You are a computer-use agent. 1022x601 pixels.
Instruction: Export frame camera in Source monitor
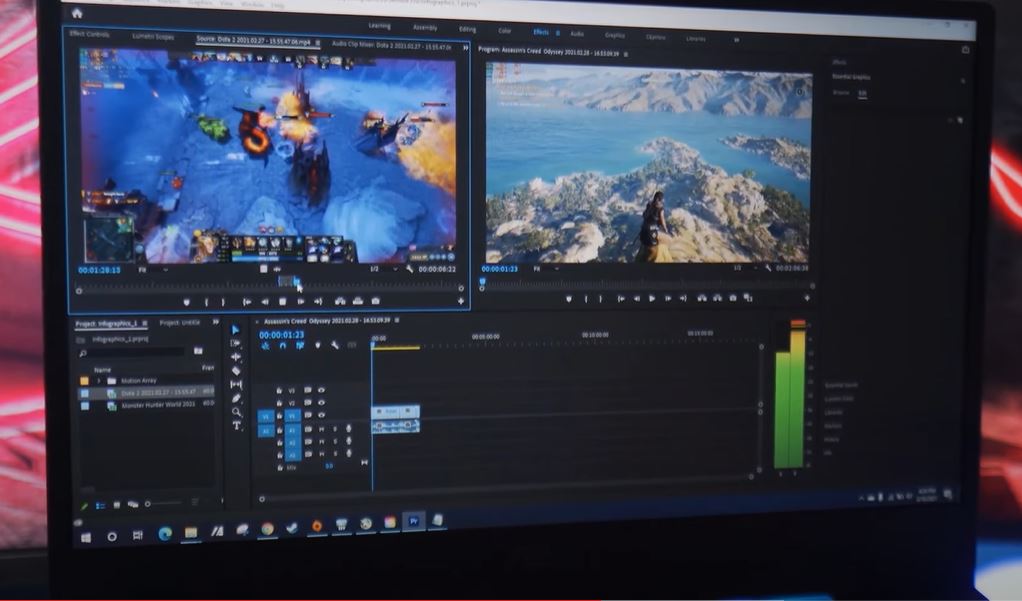click(x=375, y=301)
